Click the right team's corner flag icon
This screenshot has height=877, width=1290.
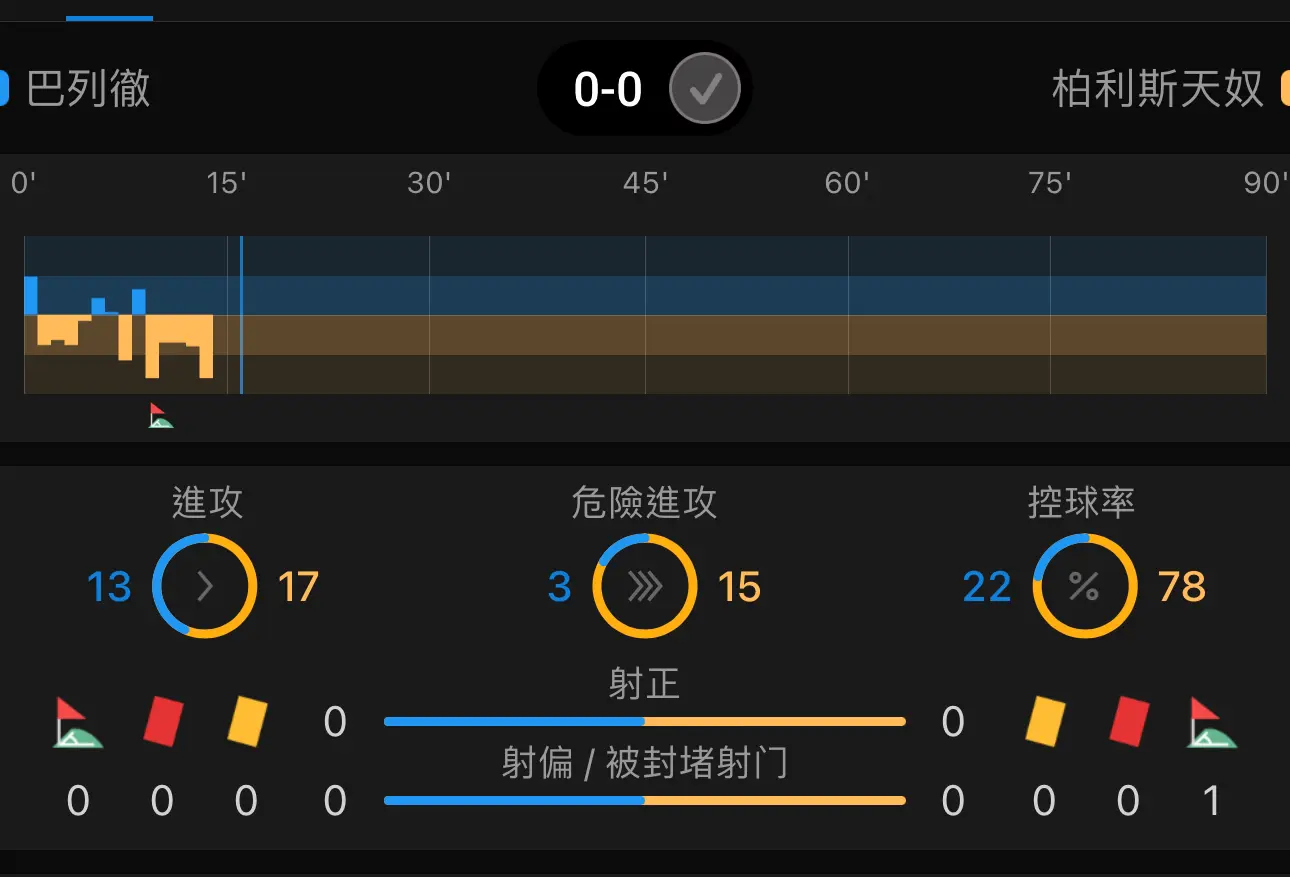[1212, 723]
